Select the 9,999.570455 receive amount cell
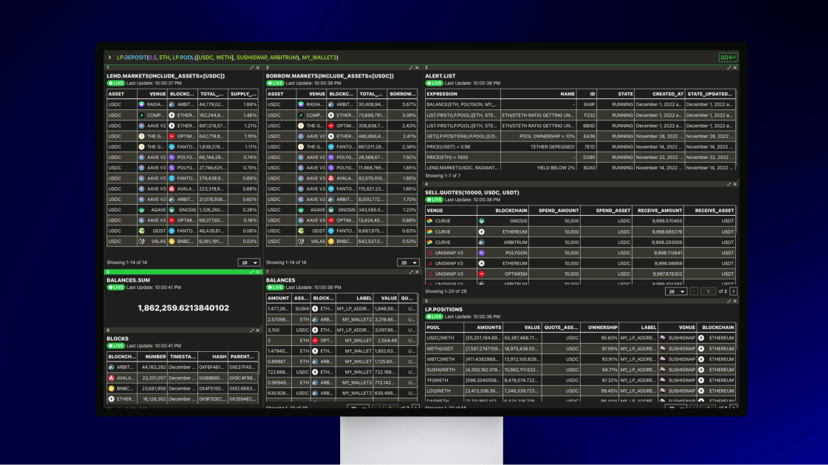This screenshot has height=465, width=828. click(x=658, y=221)
